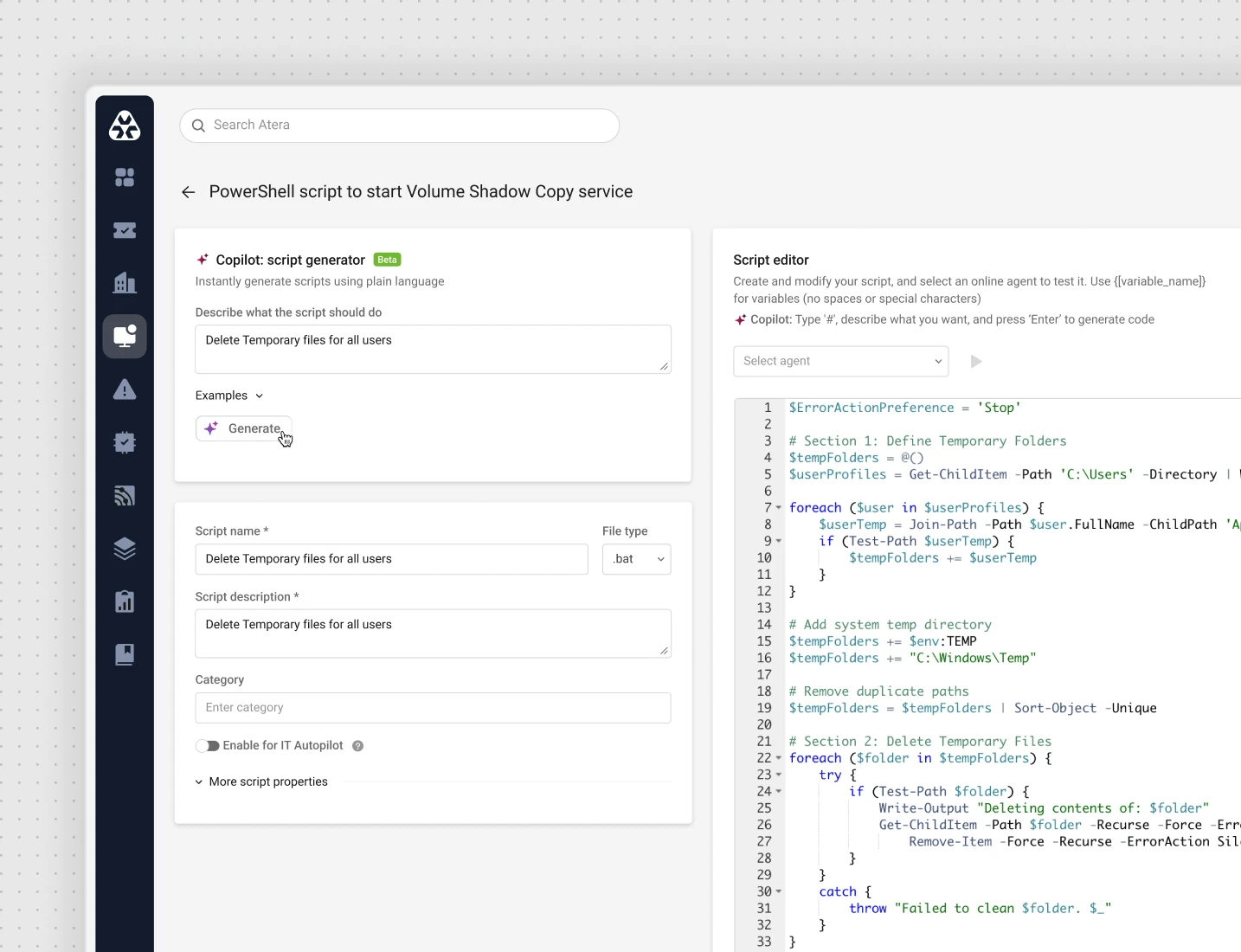
Task: Collapse code fold arrow on line 9
Action: point(779,541)
